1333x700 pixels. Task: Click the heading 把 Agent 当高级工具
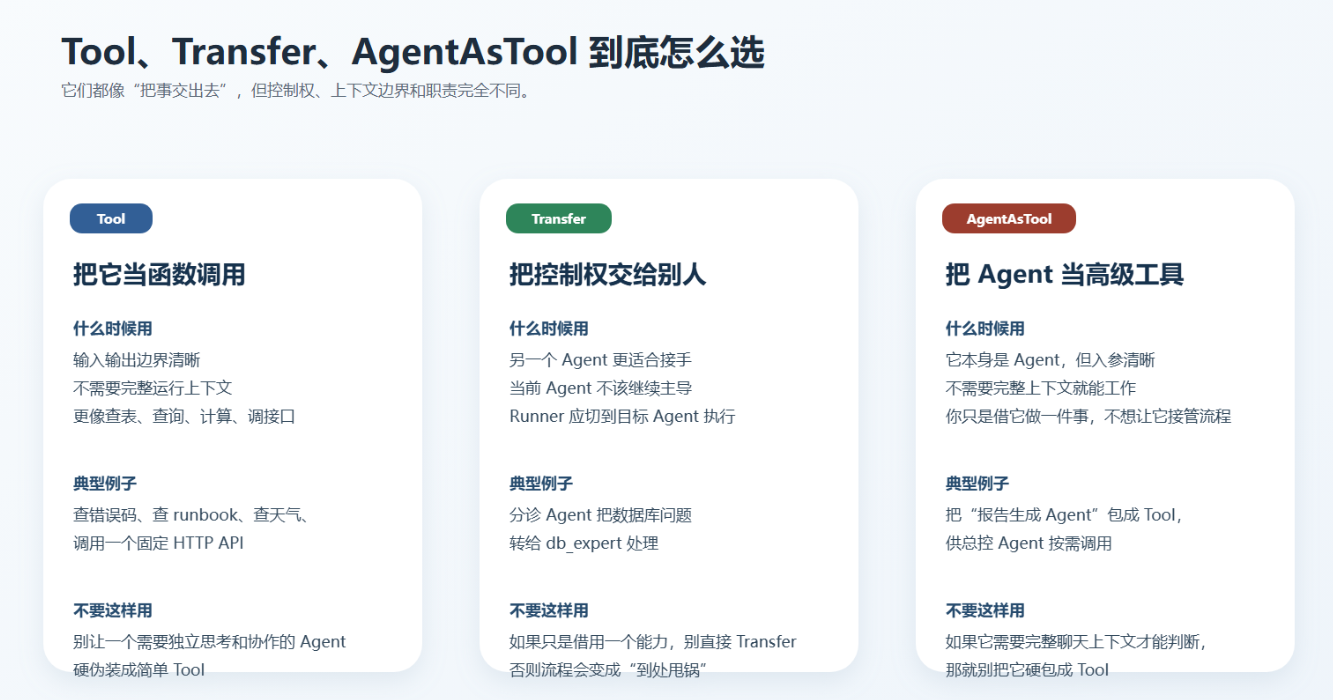(1065, 275)
